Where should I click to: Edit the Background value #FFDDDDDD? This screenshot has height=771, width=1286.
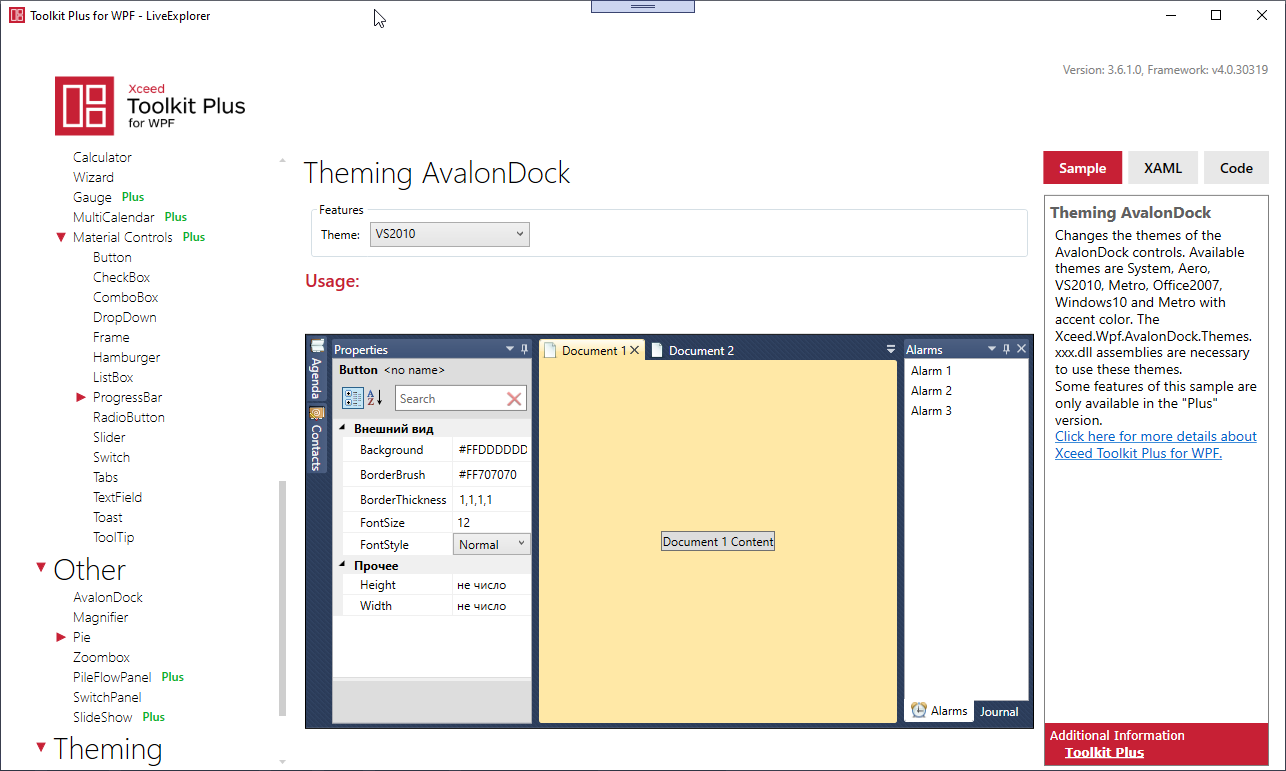point(492,450)
